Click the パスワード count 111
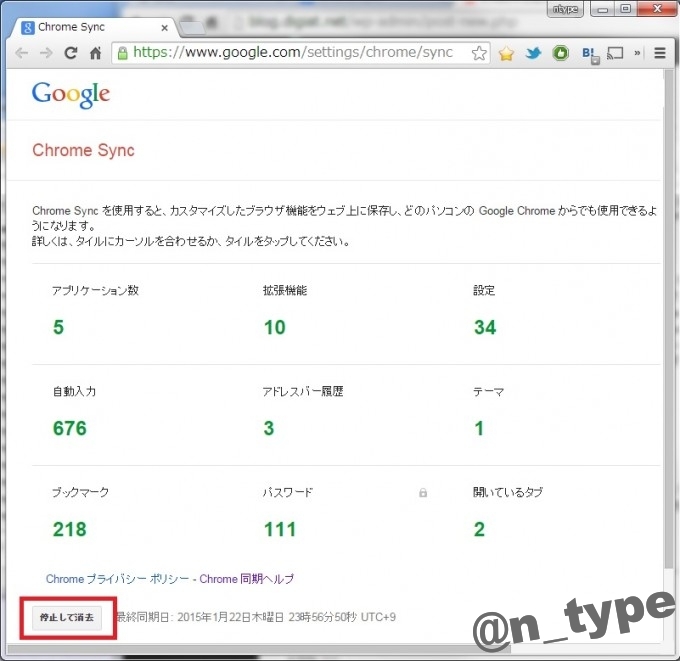The height and width of the screenshot is (661, 680). pyautogui.click(x=280, y=529)
